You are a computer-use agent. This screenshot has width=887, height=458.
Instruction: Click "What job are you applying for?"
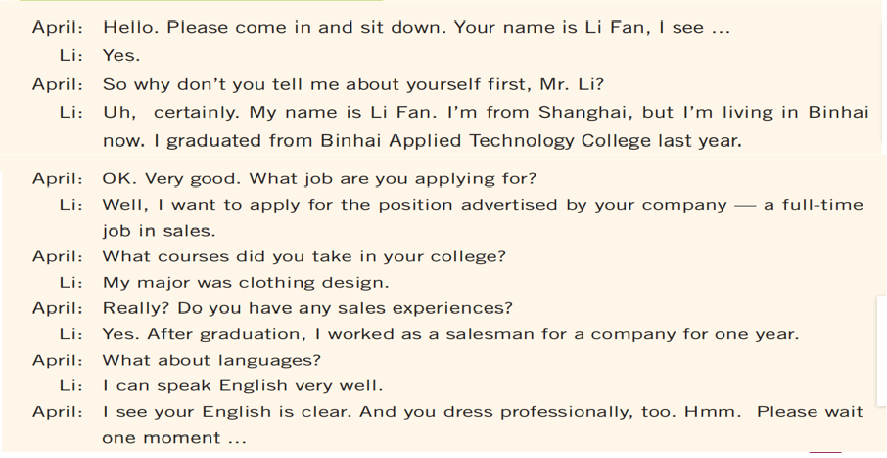(320, 179)
